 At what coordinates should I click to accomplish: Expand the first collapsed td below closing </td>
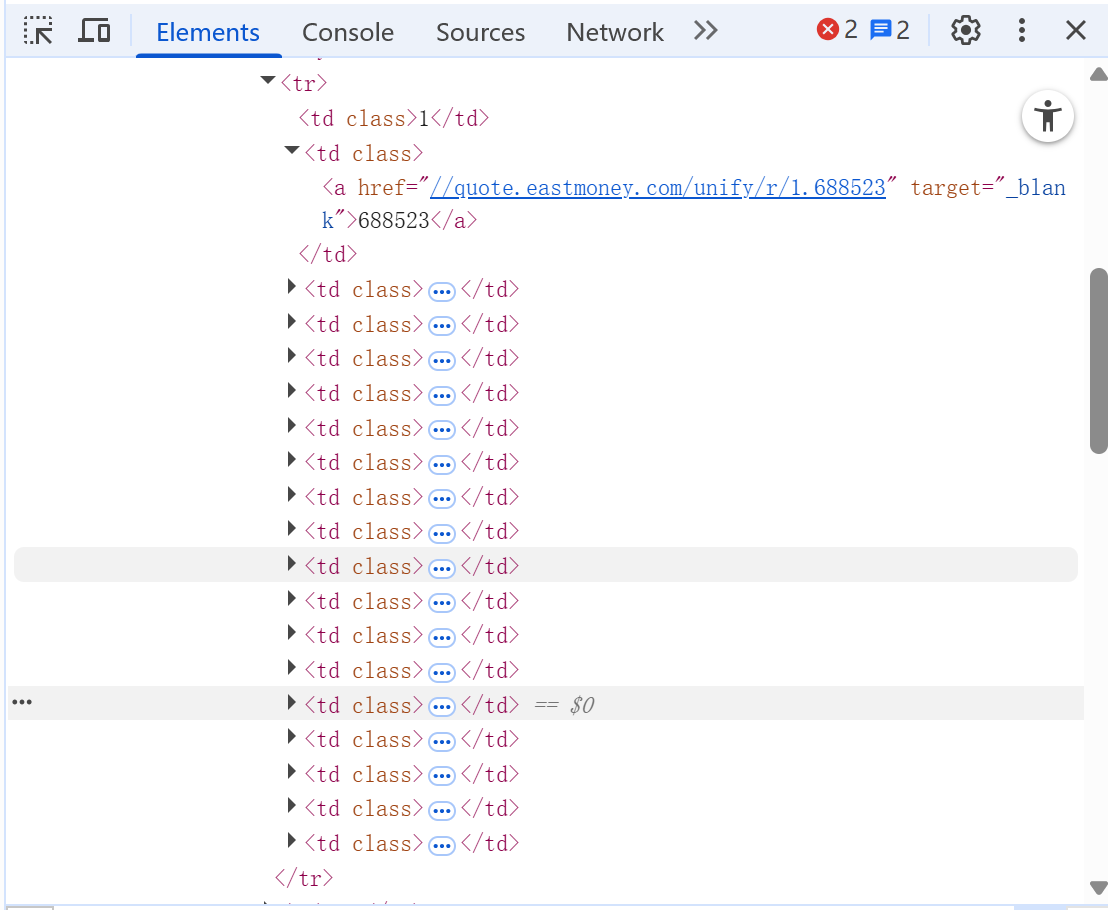click(291, 286)
